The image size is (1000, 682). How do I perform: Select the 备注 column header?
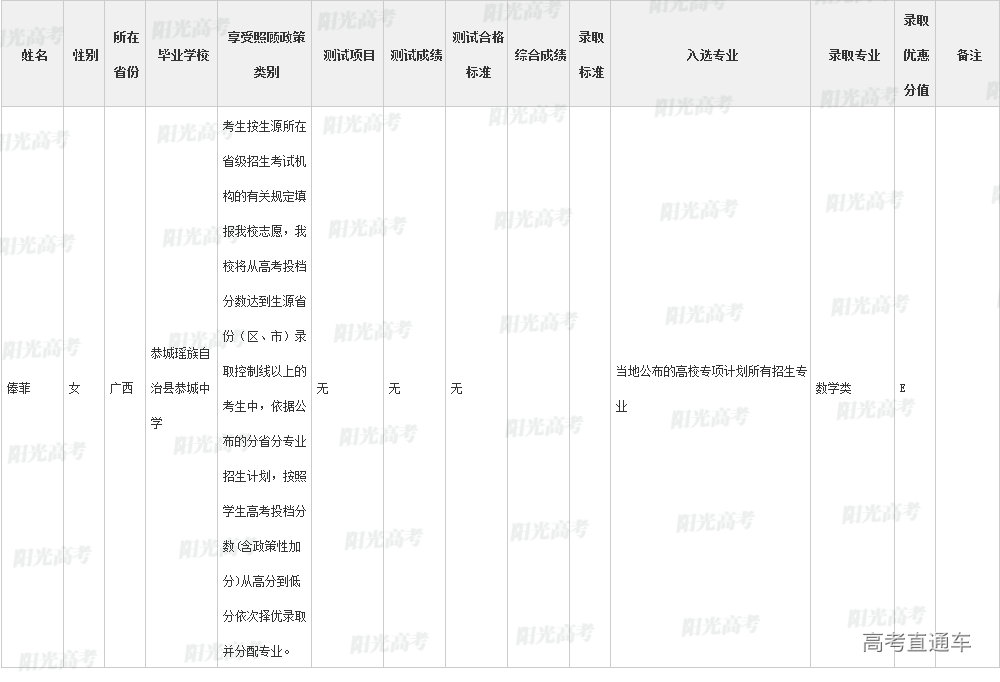(968, 55)
